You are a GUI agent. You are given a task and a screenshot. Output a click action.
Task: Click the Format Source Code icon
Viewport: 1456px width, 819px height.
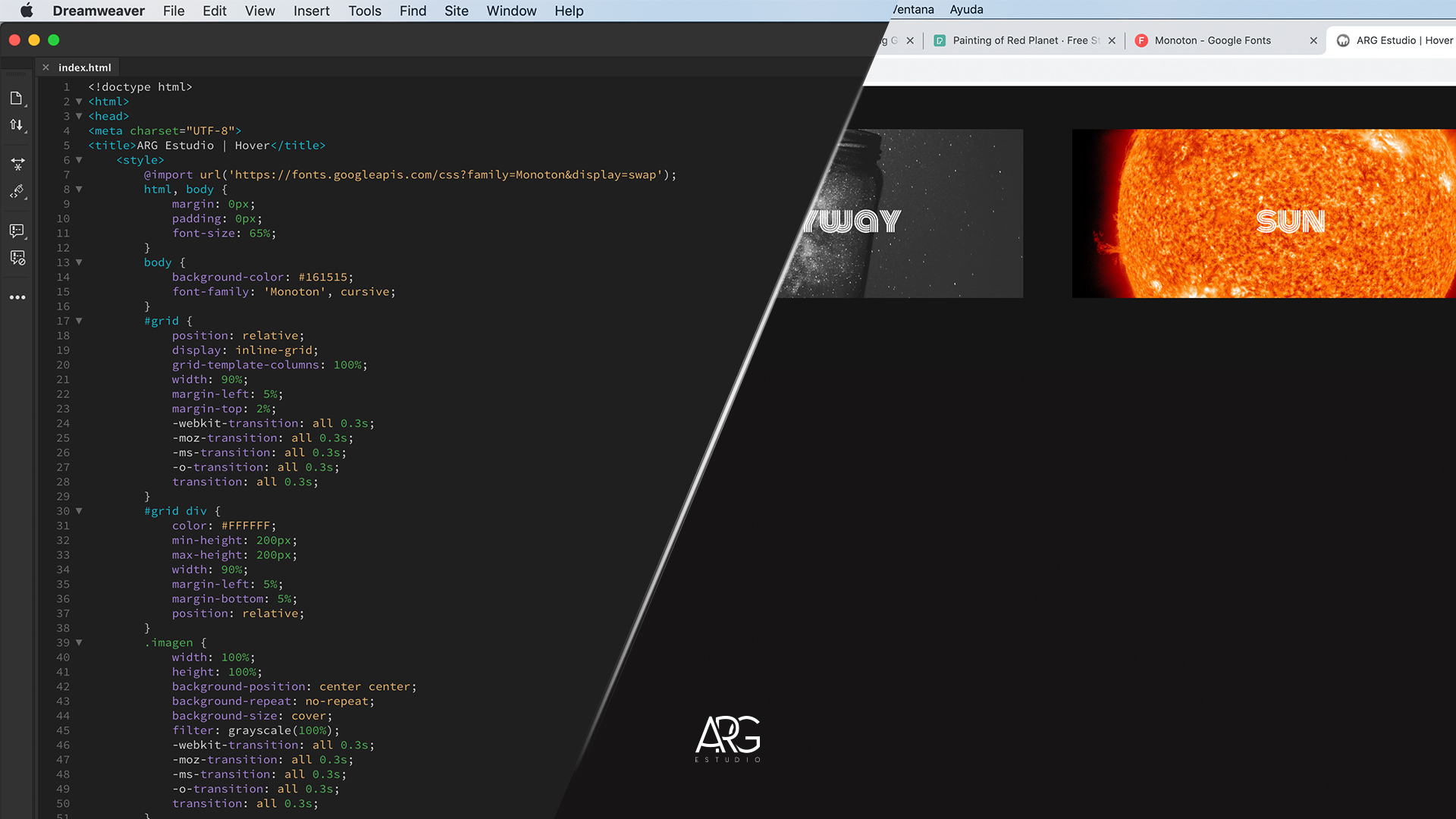click(17, 192)
